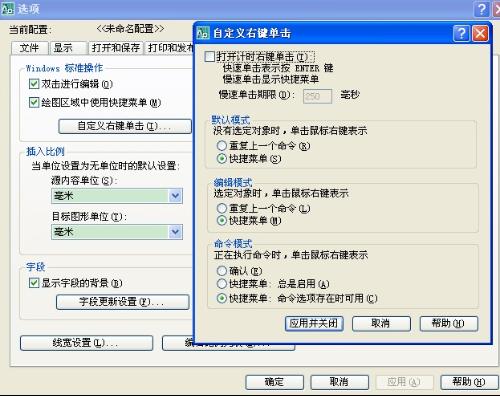
Task: Switch to the 打印和发布 tab
Action: [x=169, y=48]
